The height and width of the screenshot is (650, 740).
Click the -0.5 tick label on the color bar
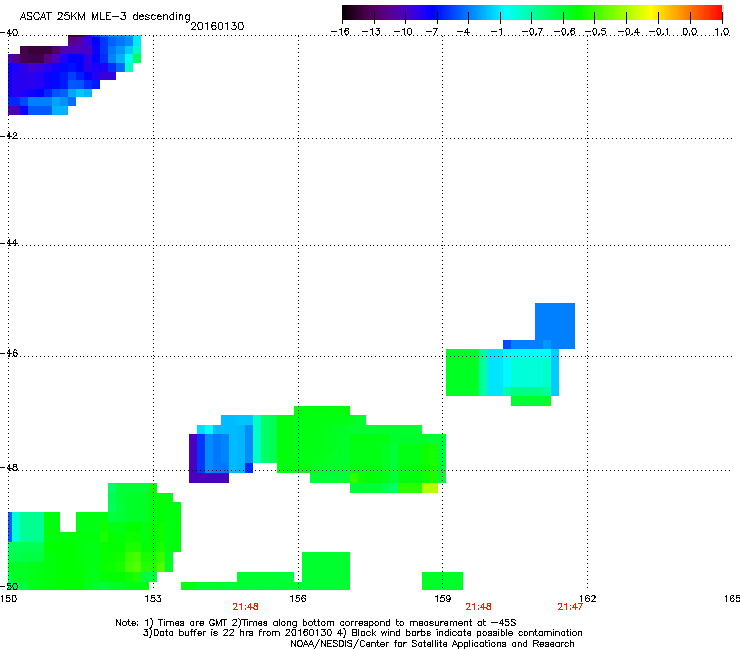pyautogui.click(x=596, y=32)
